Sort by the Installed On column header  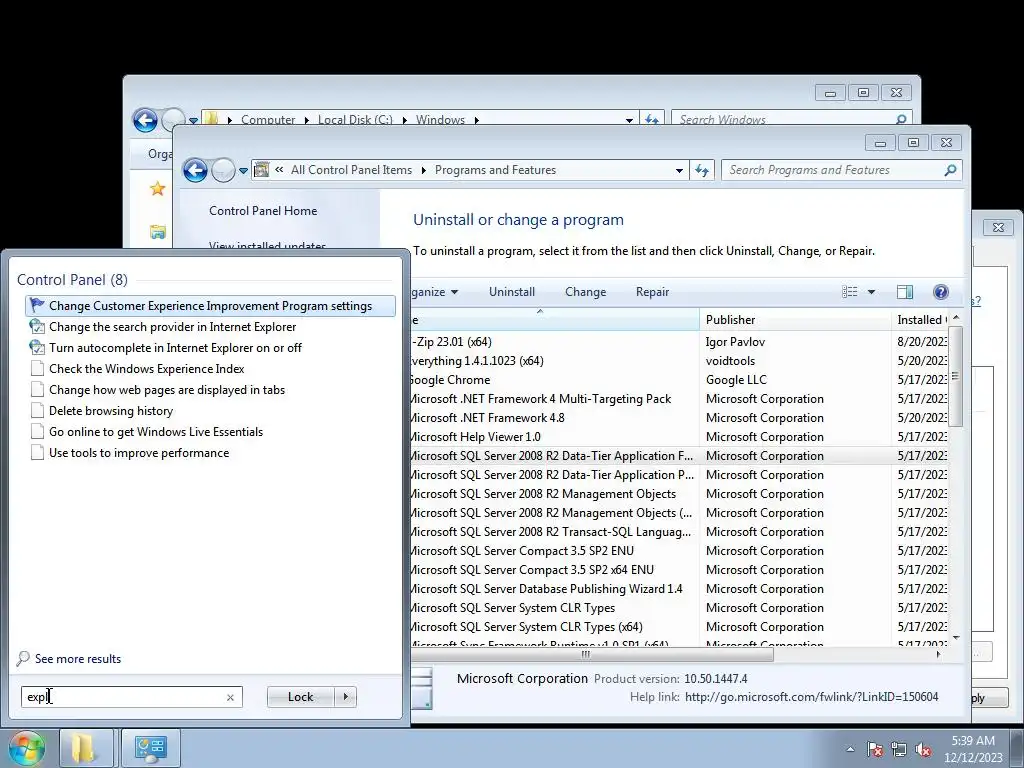click(920, 320)
